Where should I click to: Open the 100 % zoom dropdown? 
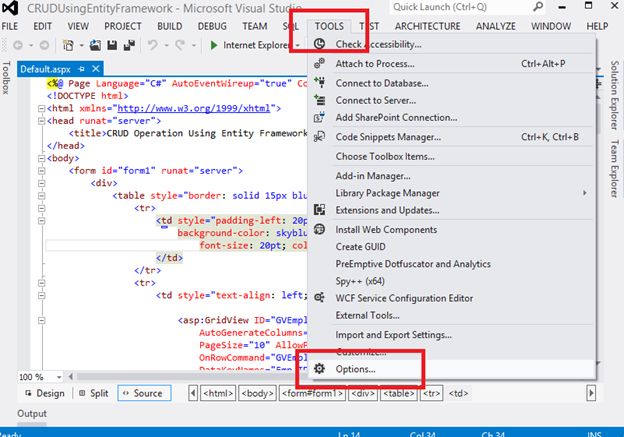coord(59,377)
